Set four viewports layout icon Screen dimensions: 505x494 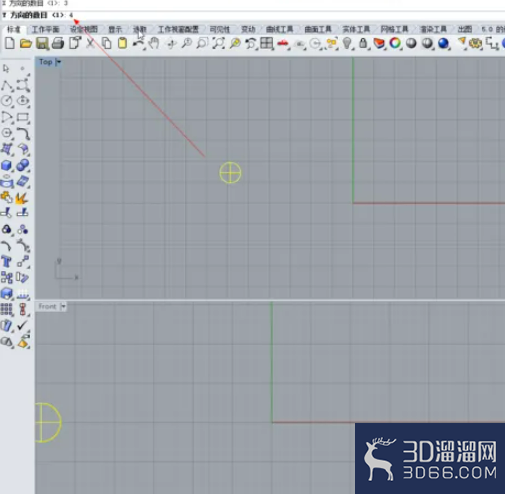(x=267, y=44)
